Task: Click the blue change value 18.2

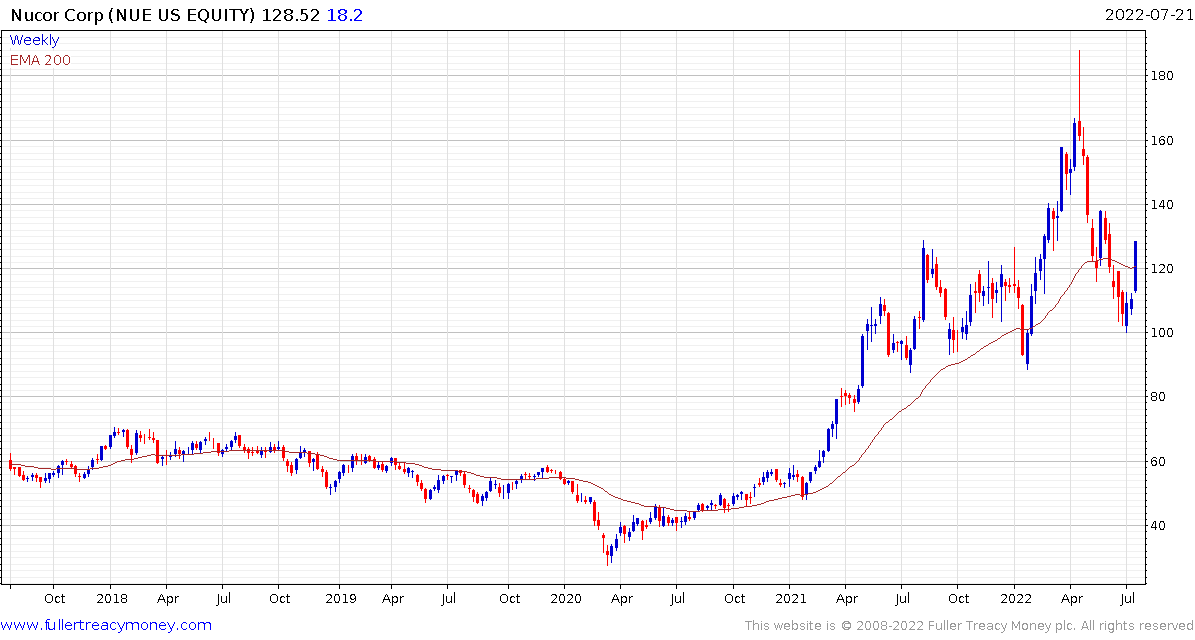Action: tap(344, 14)
